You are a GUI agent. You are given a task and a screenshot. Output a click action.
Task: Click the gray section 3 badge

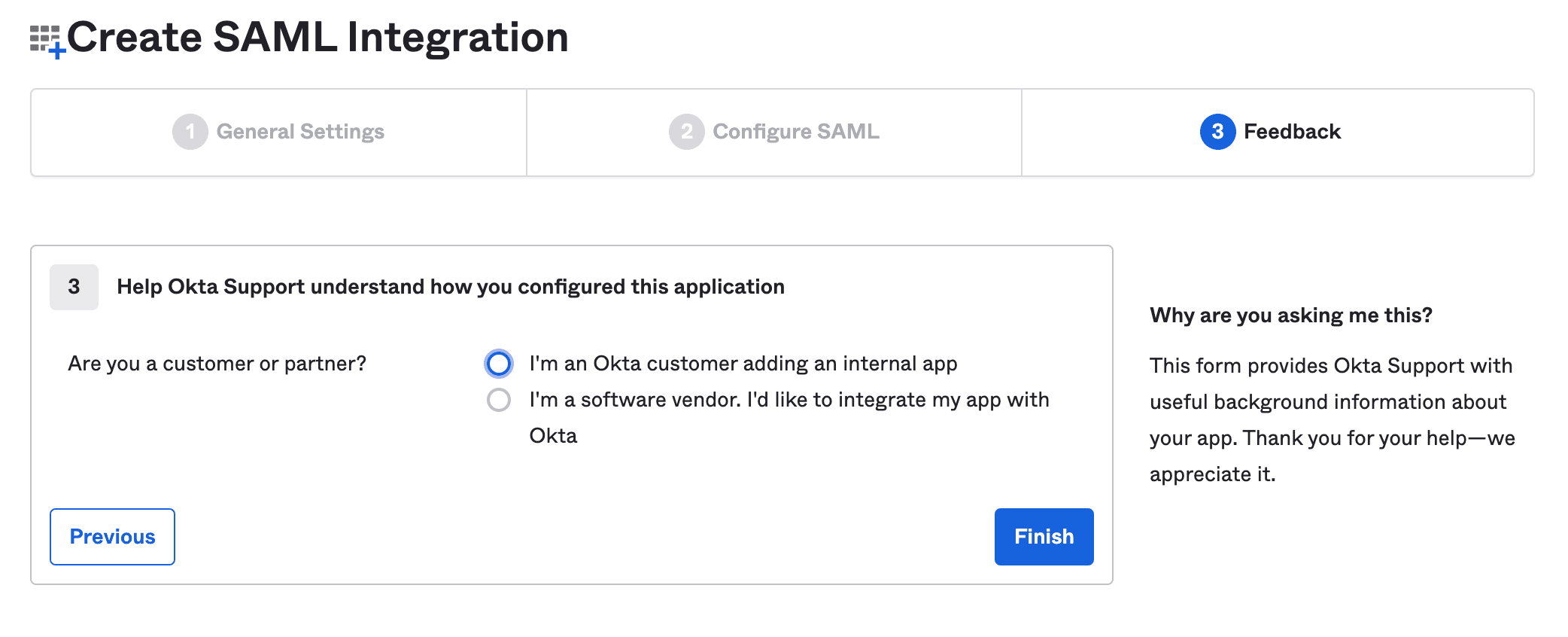74,287
